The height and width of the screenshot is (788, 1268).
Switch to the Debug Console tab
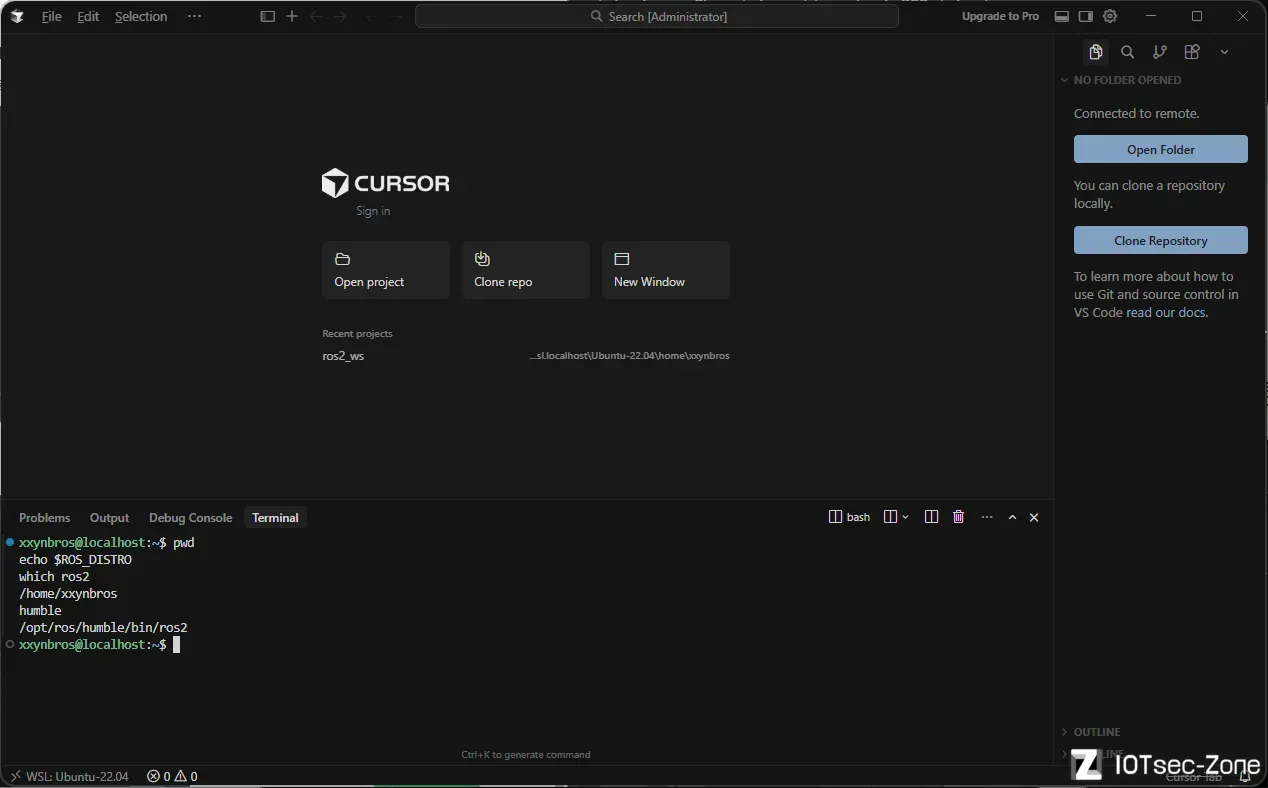[190, 517]
